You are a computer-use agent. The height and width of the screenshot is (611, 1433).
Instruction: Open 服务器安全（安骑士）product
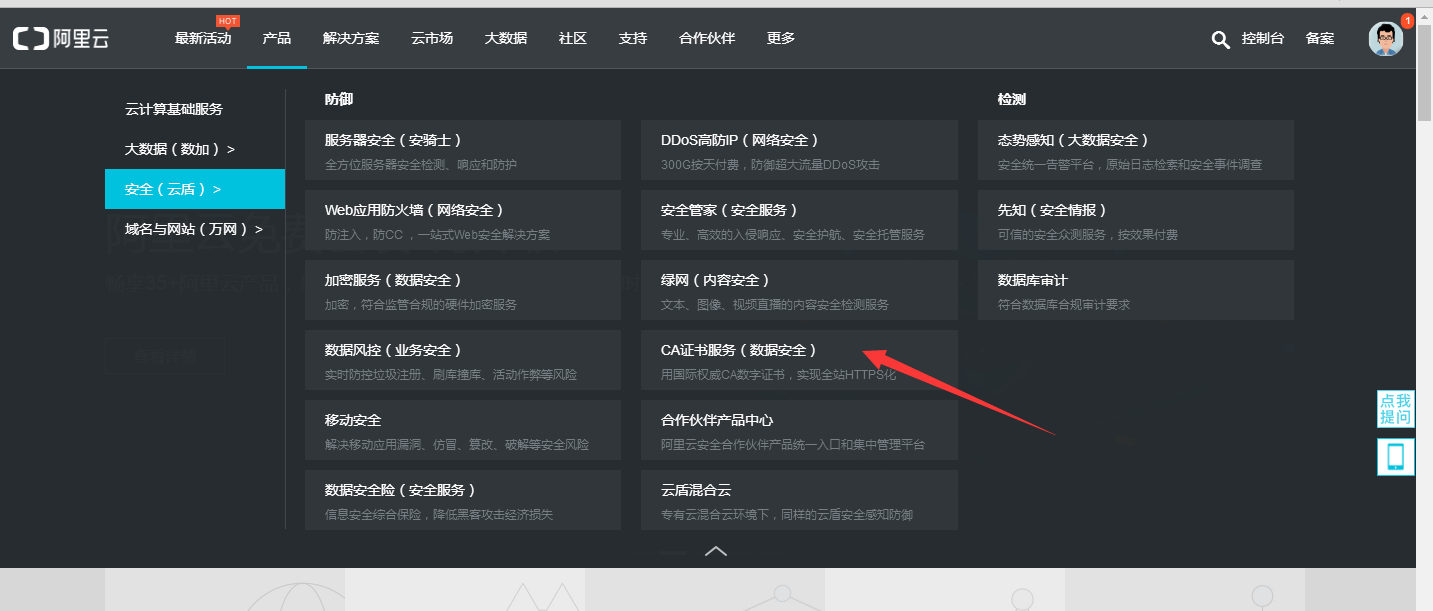pos(463,150)
